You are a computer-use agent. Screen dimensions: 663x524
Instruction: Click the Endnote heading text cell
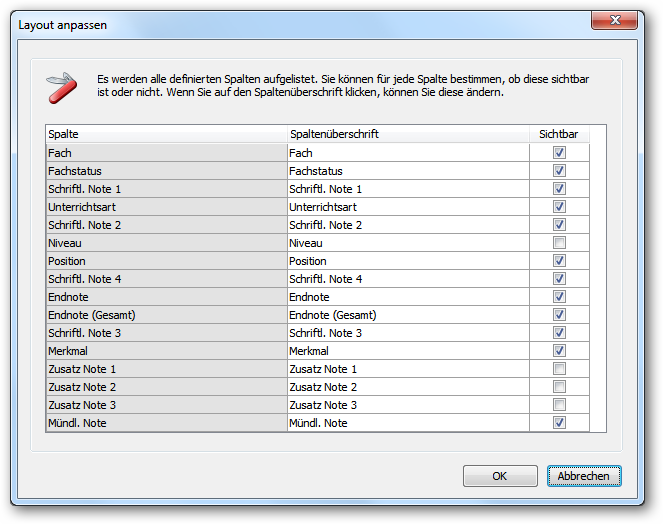pos(408,297)
